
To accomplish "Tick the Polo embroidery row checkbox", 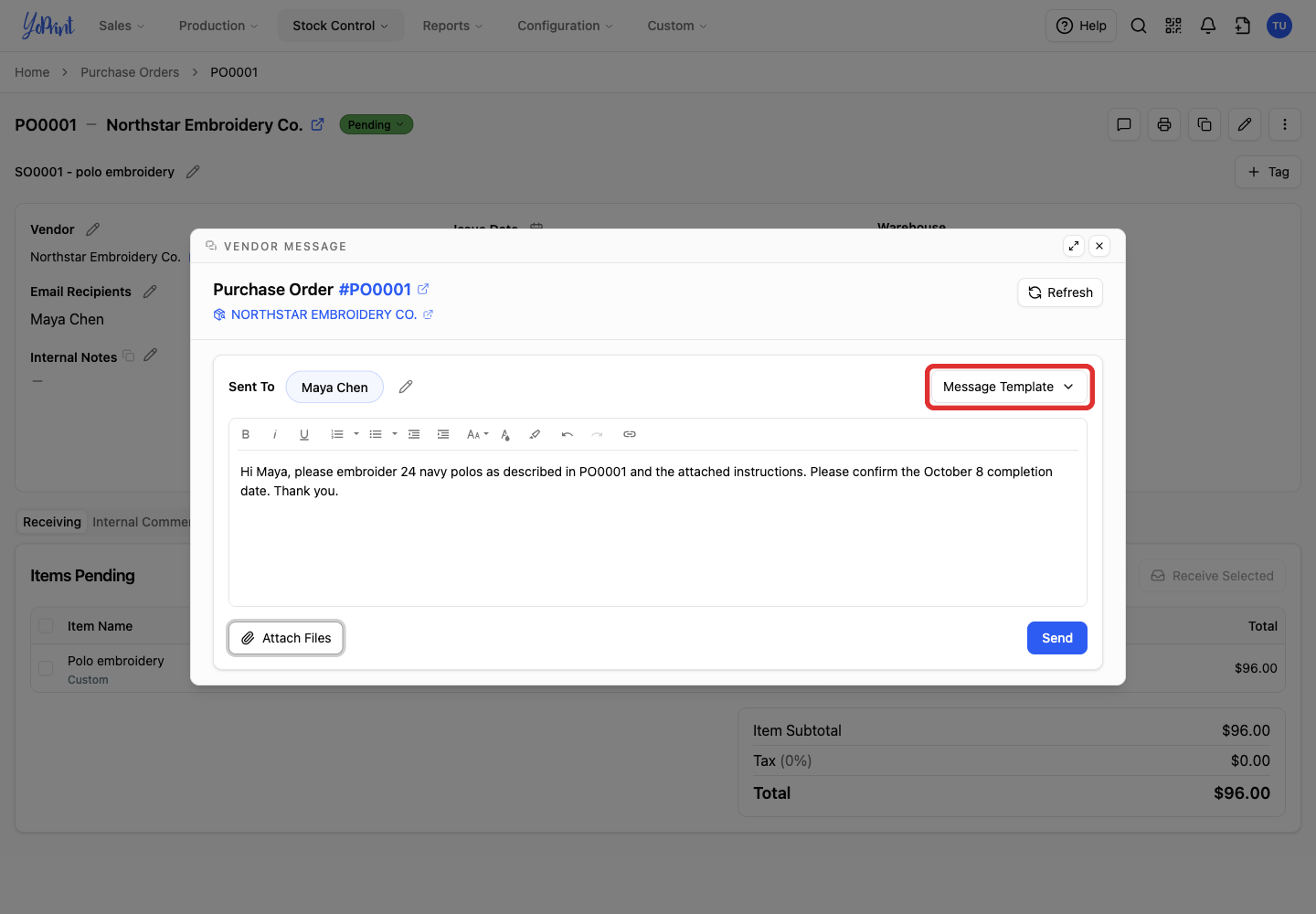I will pos(46,668).
